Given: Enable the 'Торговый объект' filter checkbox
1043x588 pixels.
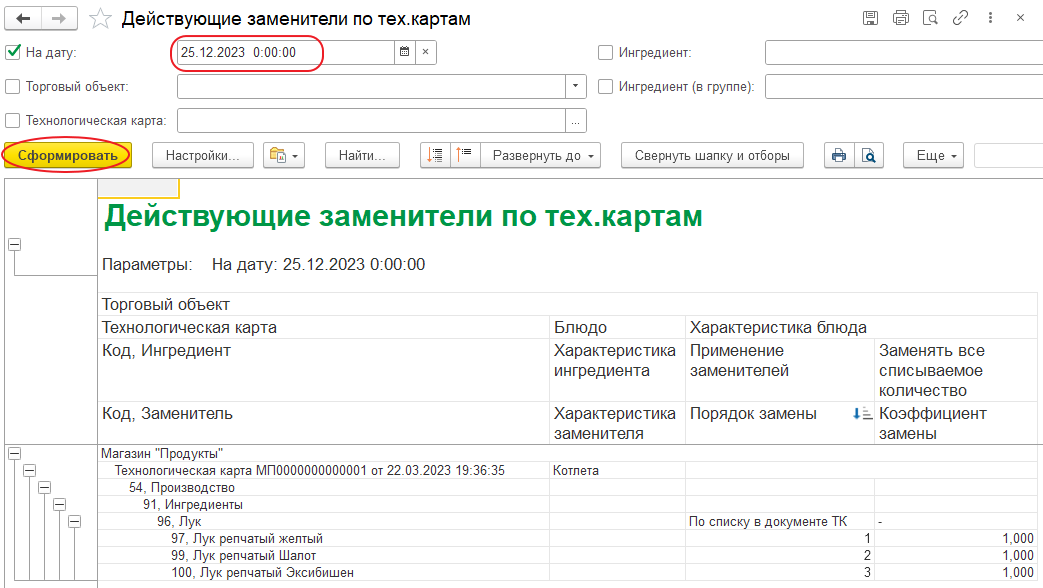Looking at the screenshot, I should [x=13, y=87].
